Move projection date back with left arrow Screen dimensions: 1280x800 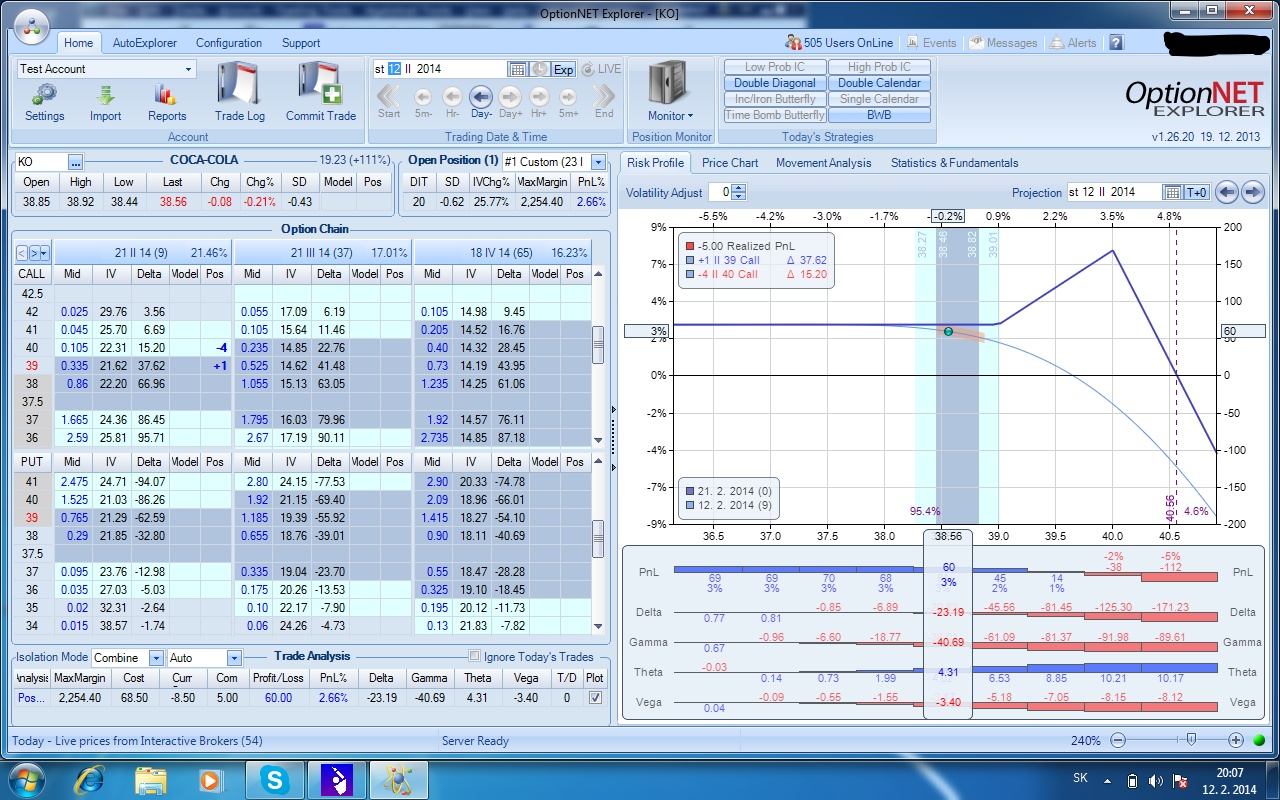(x=1227, y=192)
